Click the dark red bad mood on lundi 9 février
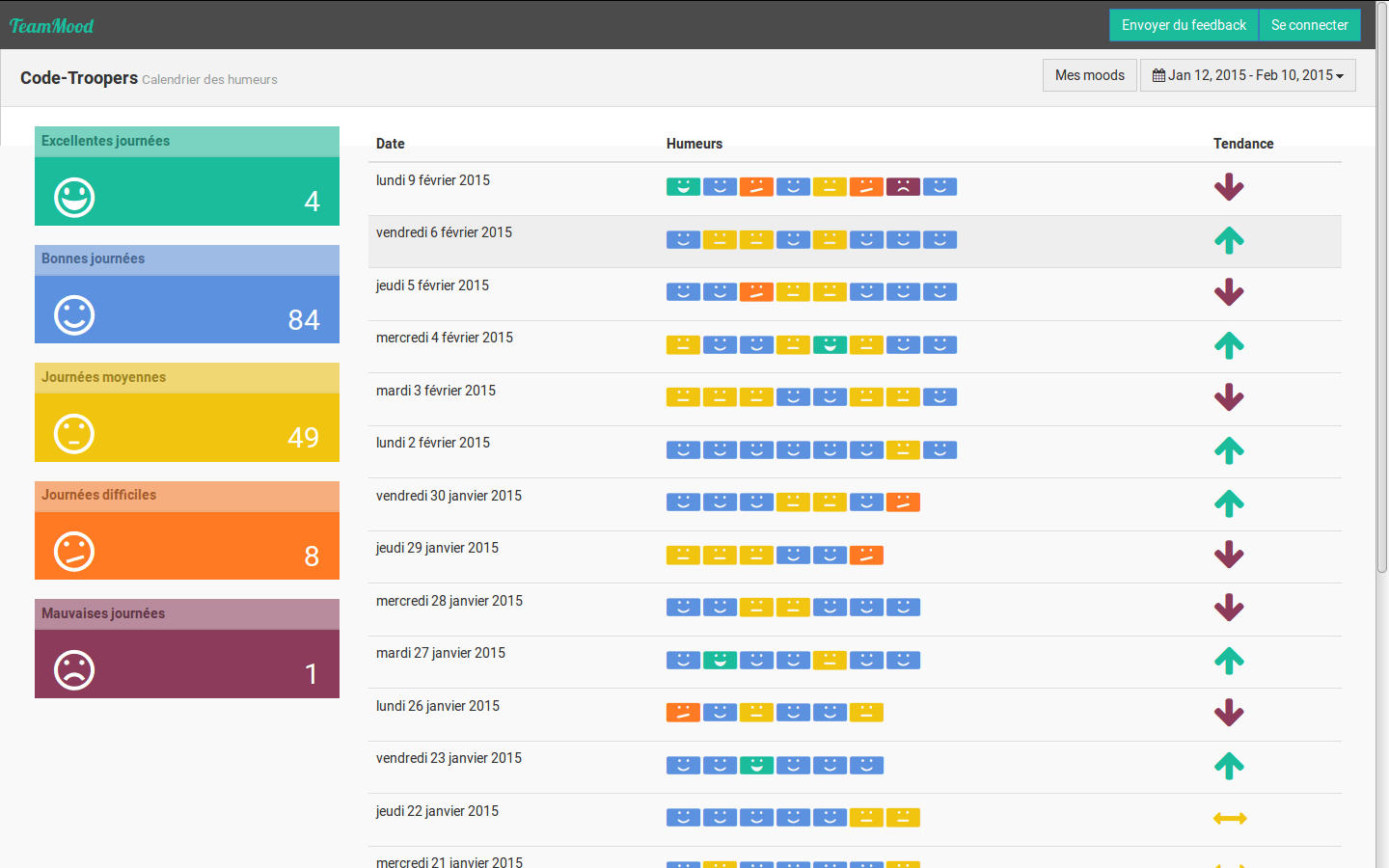Screen dimensions: 1389x868 click(x=903, y=187)
